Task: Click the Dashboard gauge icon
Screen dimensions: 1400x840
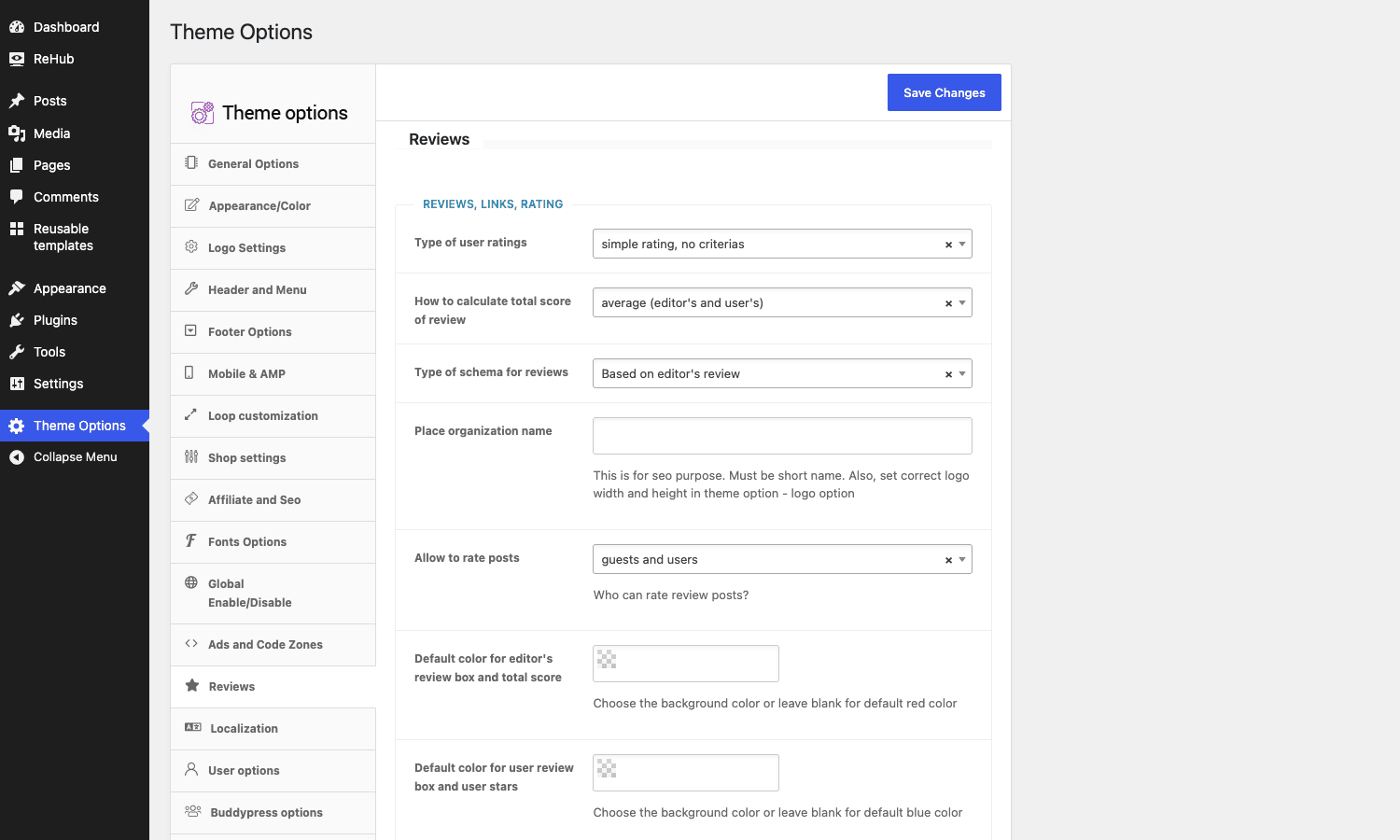Action: [x=17, y=27]
